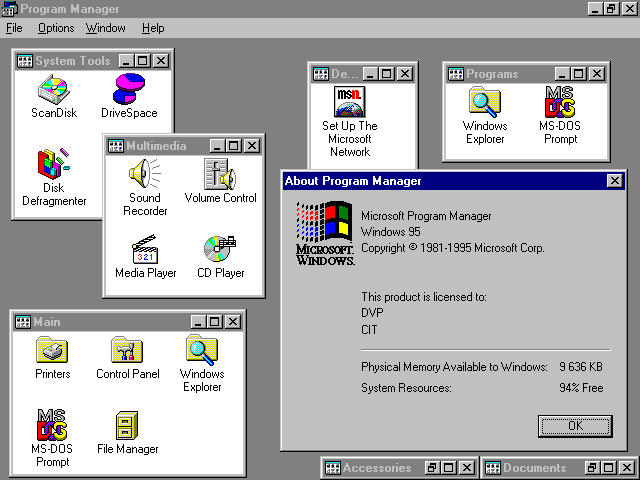Image resolution: width=640 pixels, height=480 pixels.
Task: Open the Main group's control menu icon
Action: click(22, 322)
